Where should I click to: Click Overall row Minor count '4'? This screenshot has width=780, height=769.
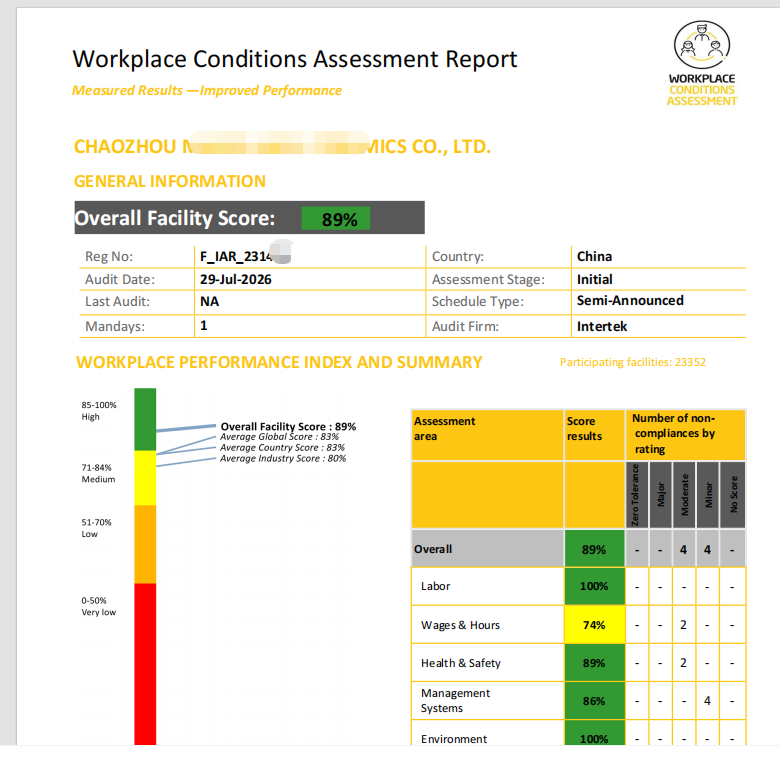point(707,550)
